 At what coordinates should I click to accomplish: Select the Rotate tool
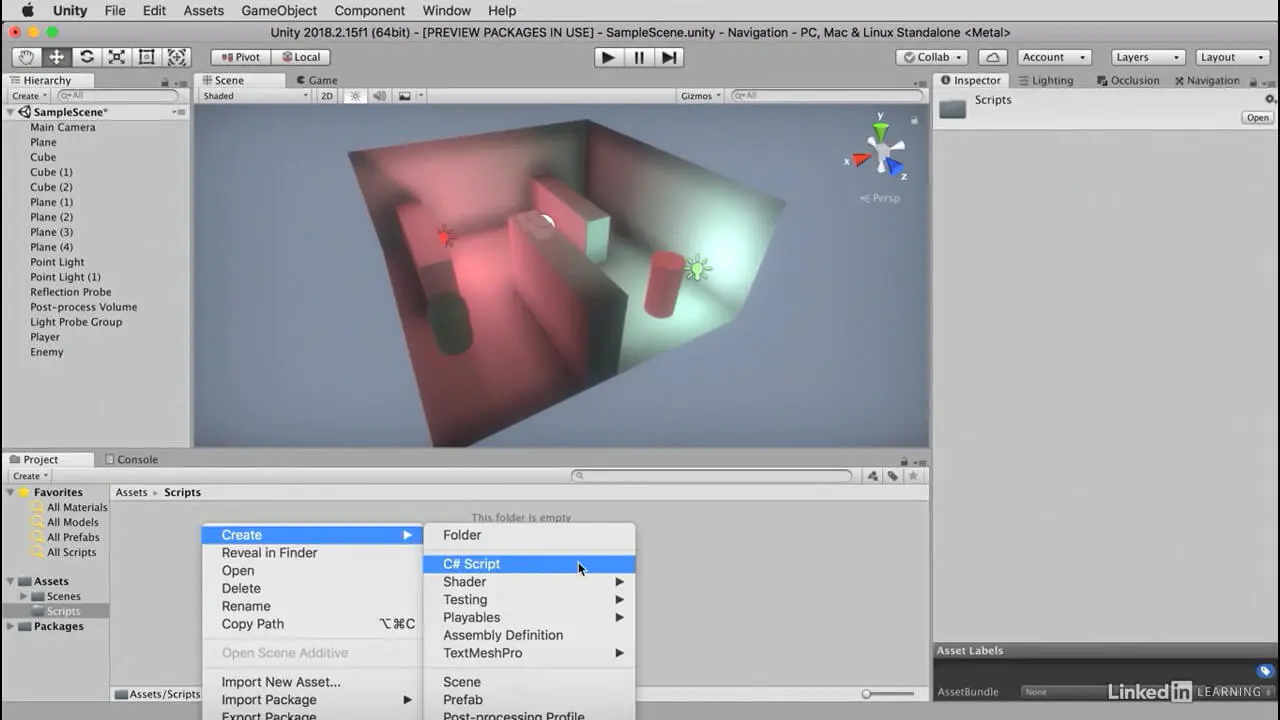point(87,57)
